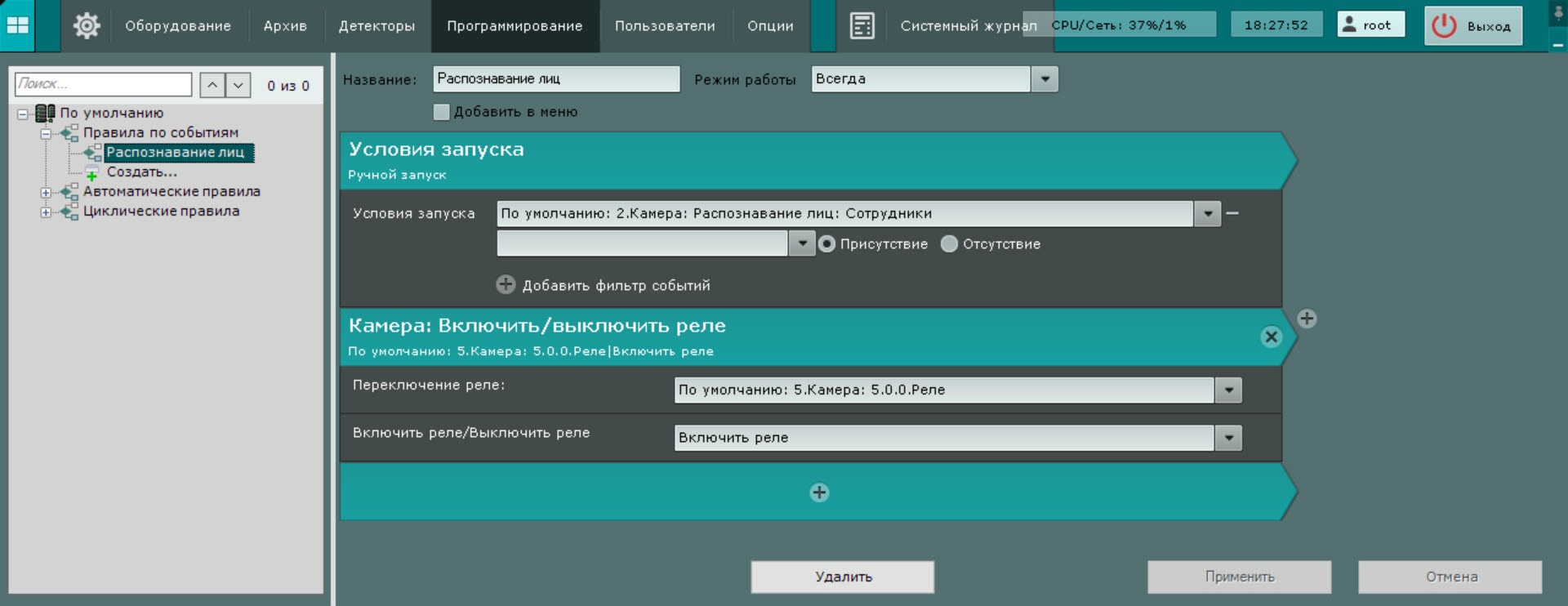1568x606 pixels.
Task: Open the system journal icon
Action: coord(862,25)
